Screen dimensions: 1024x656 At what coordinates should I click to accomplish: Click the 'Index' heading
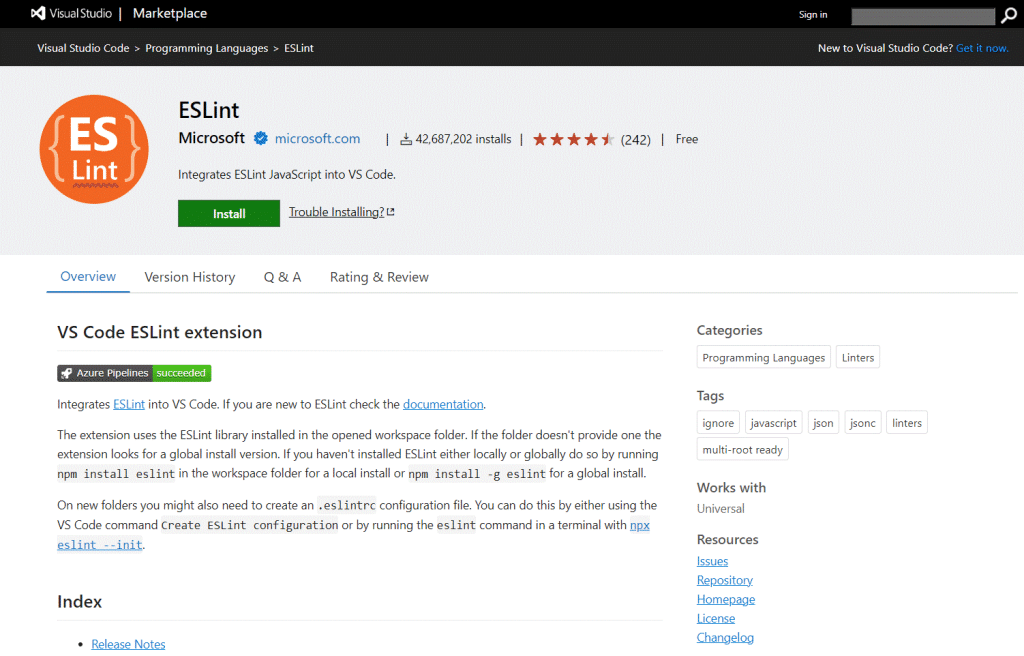point(79,601)
